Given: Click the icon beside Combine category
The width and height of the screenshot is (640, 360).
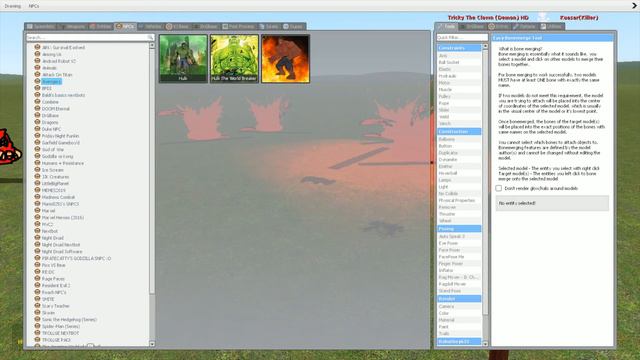Looking at the screenshot, I should [x=38, y=102].
